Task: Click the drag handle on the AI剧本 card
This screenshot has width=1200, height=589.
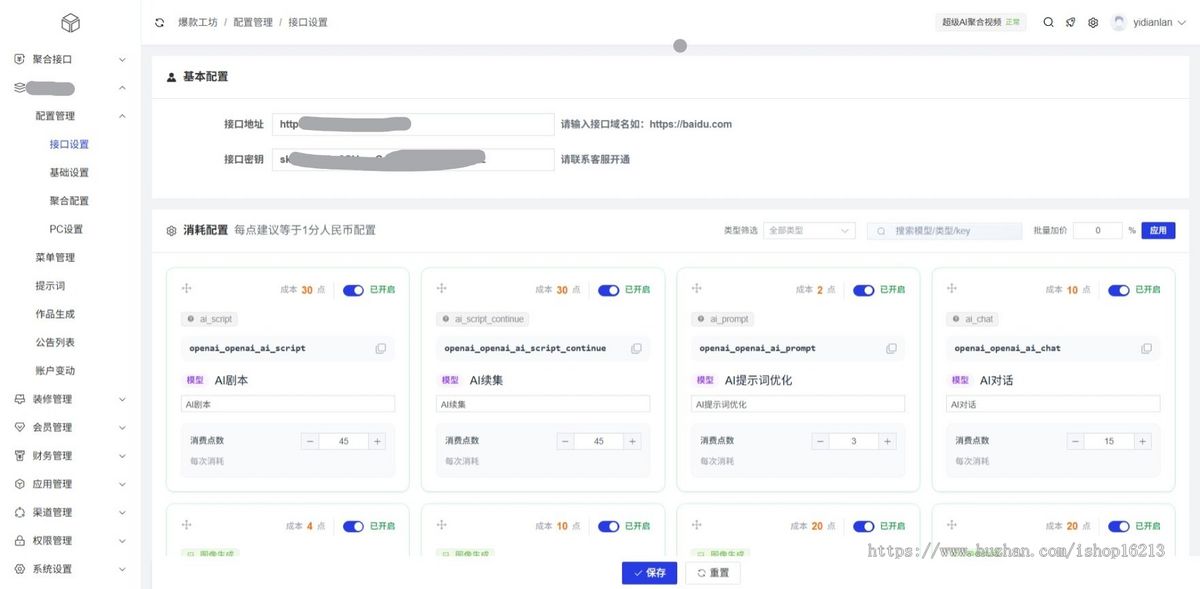Action: 186,288
